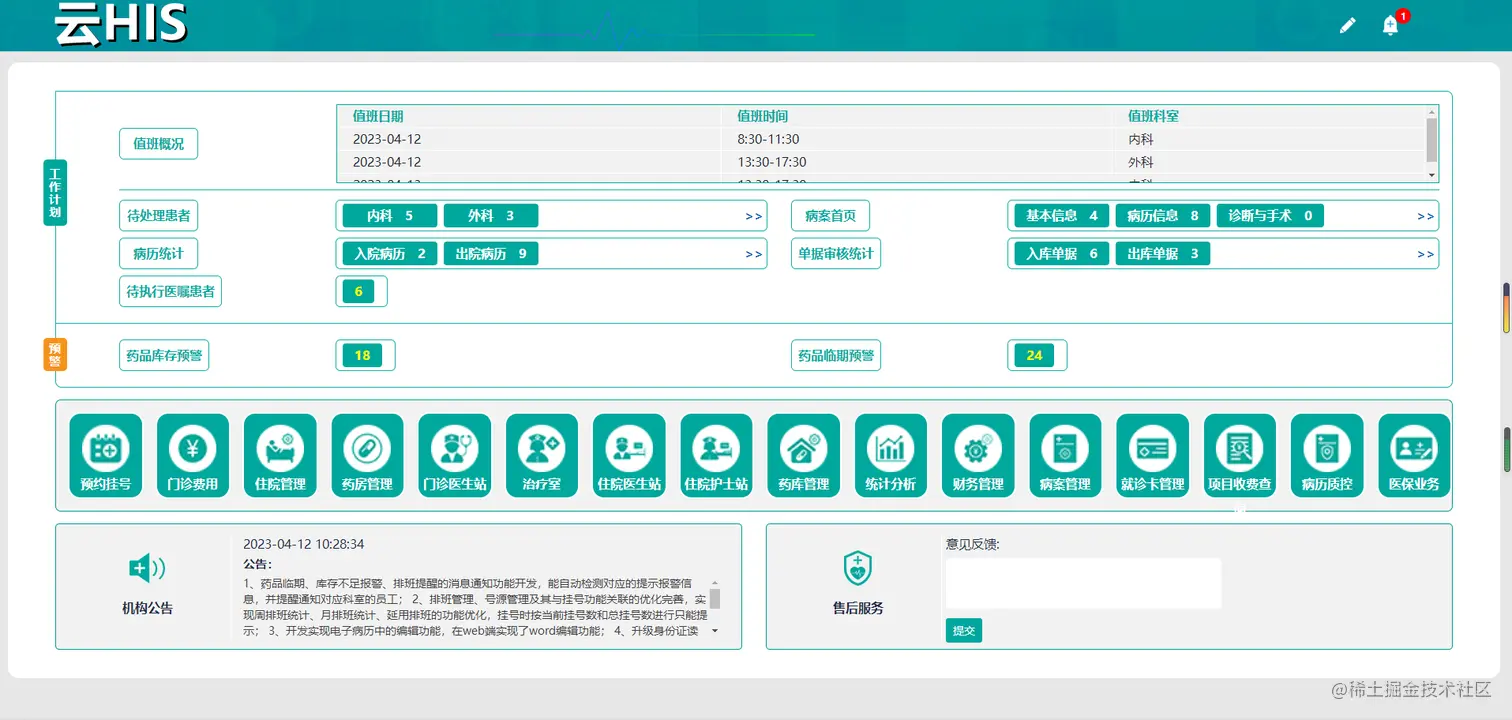Open the 药房管理 pharmacy management module

[x=367, y=456]
